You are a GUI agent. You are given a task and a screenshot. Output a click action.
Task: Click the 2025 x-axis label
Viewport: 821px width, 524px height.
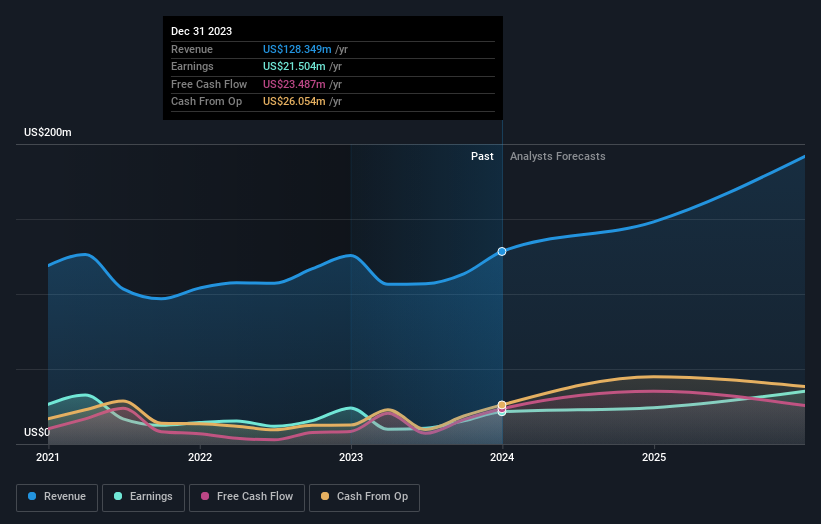click(x=654, y=458)
